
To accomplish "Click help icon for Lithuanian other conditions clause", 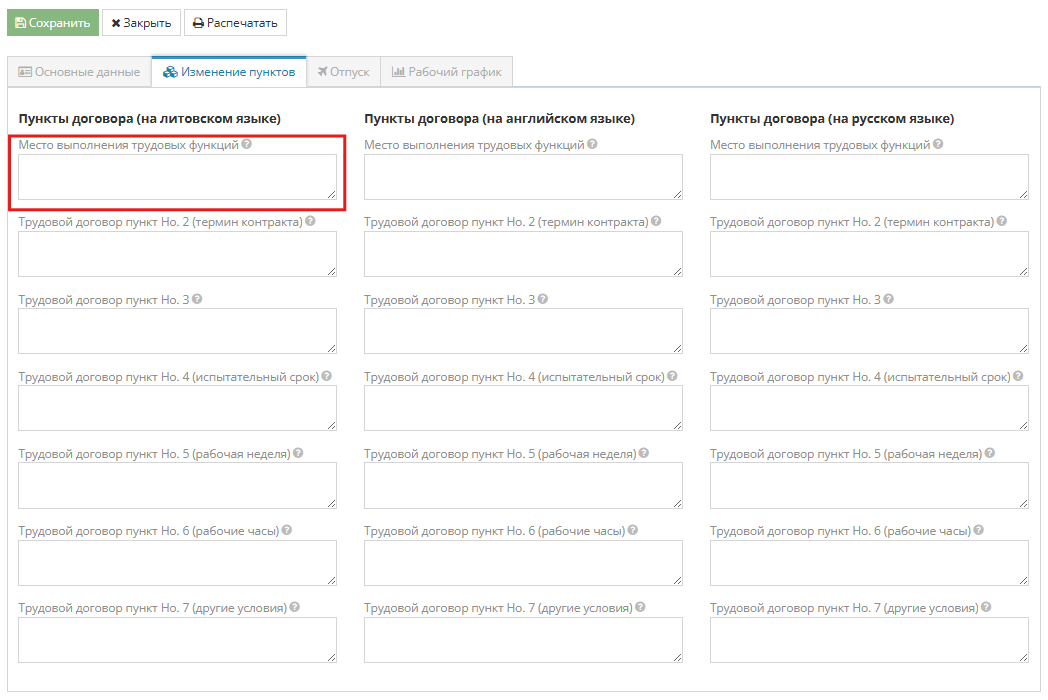I will tap(295, 607).
